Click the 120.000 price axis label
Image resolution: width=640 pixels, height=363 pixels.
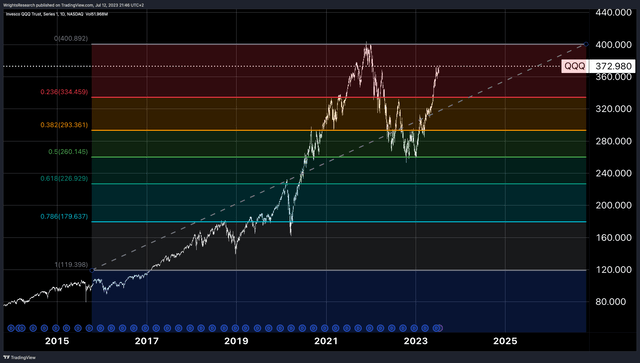[x=613, y=269]
